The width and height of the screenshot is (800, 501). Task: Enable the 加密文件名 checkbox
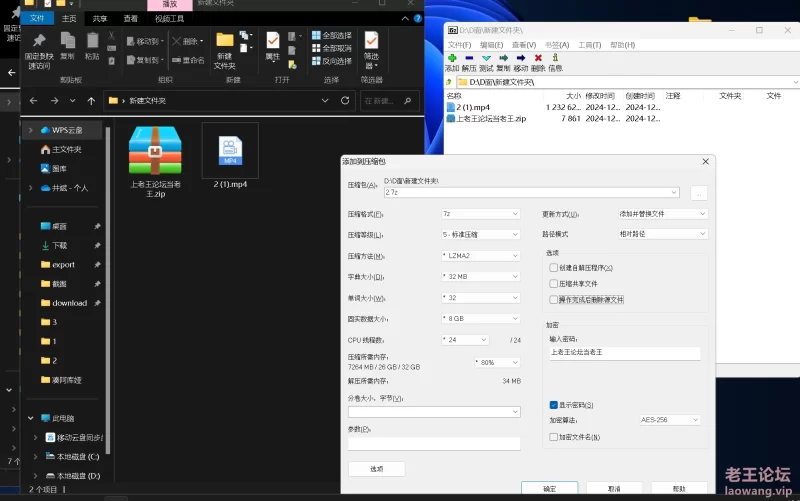(554, 437)
